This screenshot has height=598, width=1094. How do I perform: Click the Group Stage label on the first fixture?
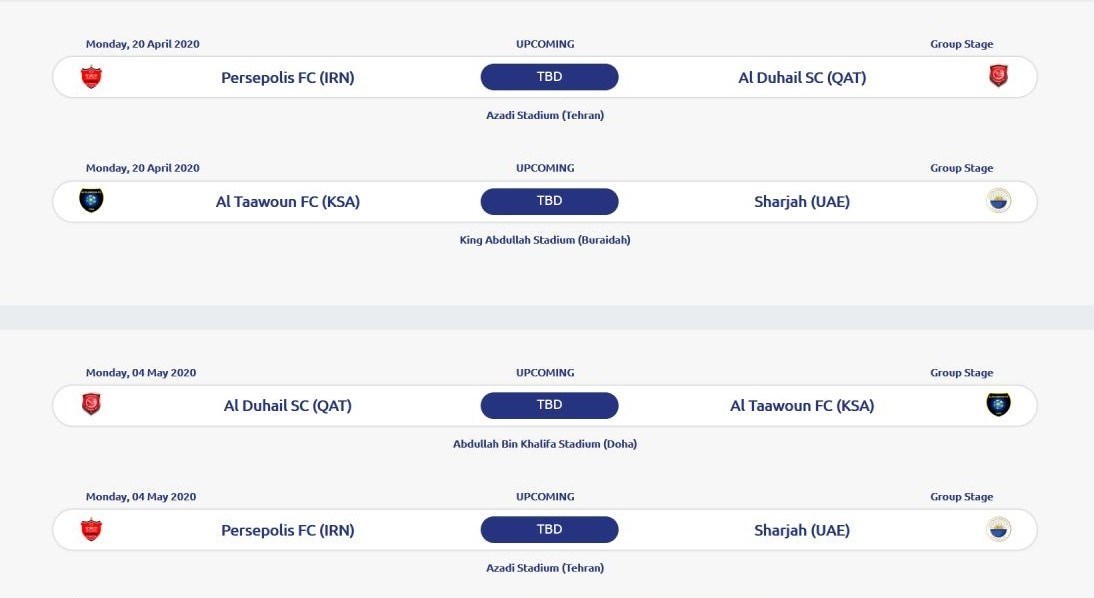pos(961,43)
